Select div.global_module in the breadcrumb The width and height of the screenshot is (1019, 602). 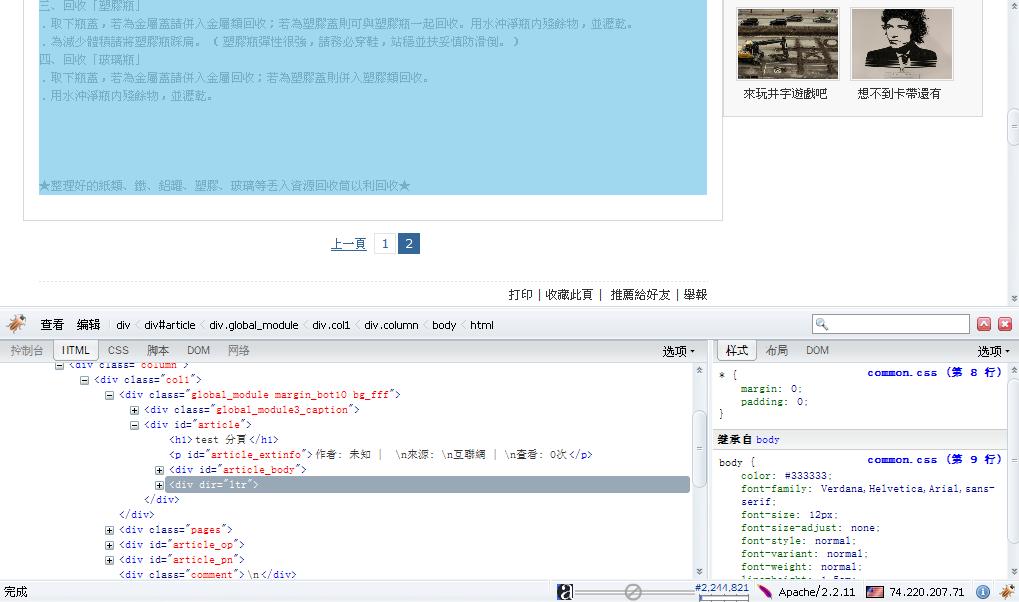point(253,325)
